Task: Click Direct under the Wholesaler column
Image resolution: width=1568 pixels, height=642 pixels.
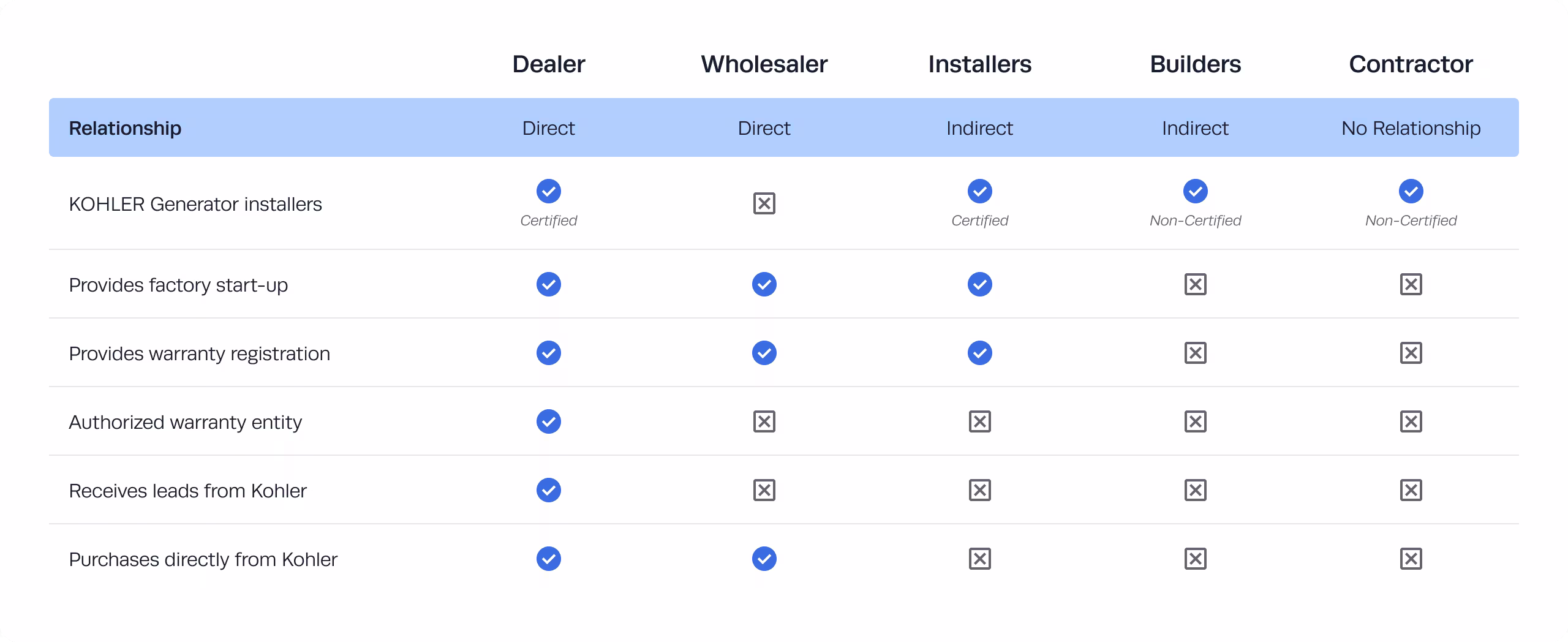Action: [x=764, y=128]
